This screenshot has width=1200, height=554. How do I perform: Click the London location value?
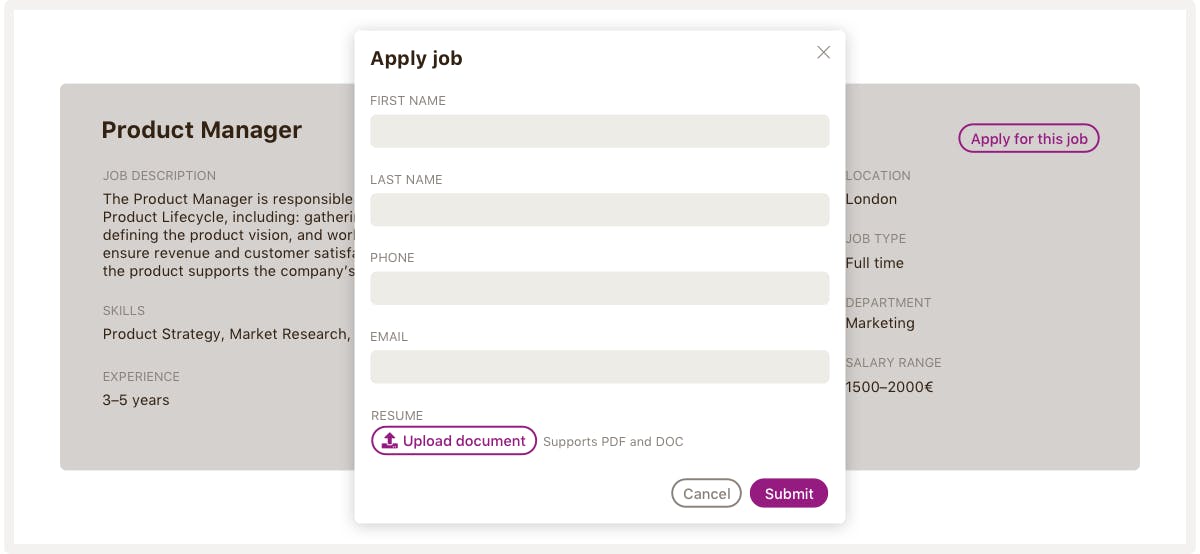click(x=871, y=199)
